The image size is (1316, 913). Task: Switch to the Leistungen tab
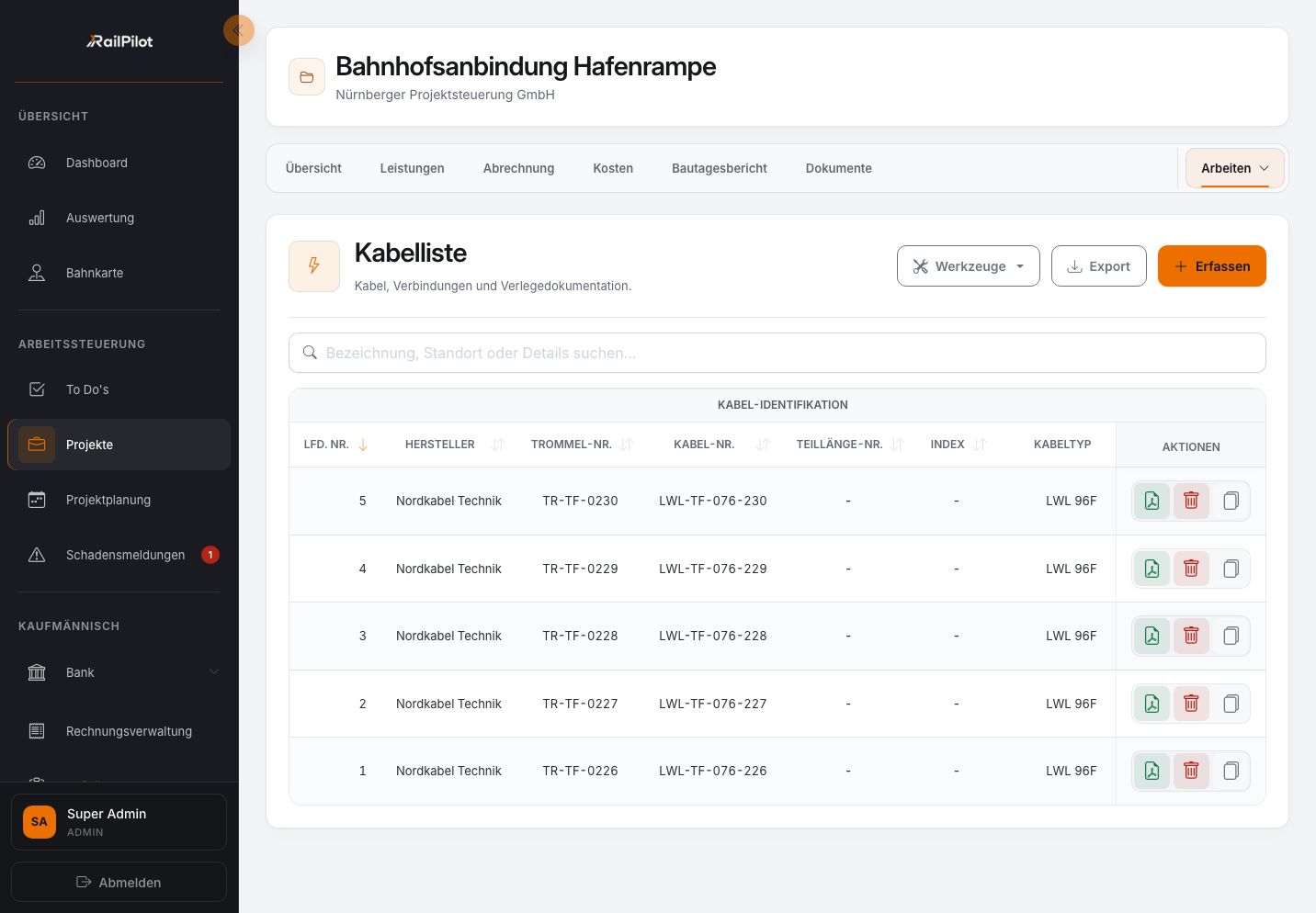(x=413, y=168)
